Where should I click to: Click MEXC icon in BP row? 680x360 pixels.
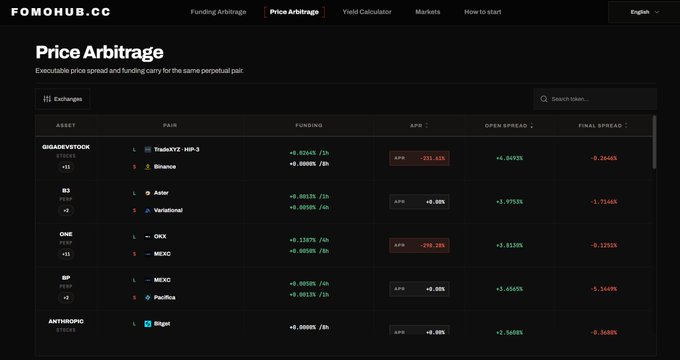147,280
